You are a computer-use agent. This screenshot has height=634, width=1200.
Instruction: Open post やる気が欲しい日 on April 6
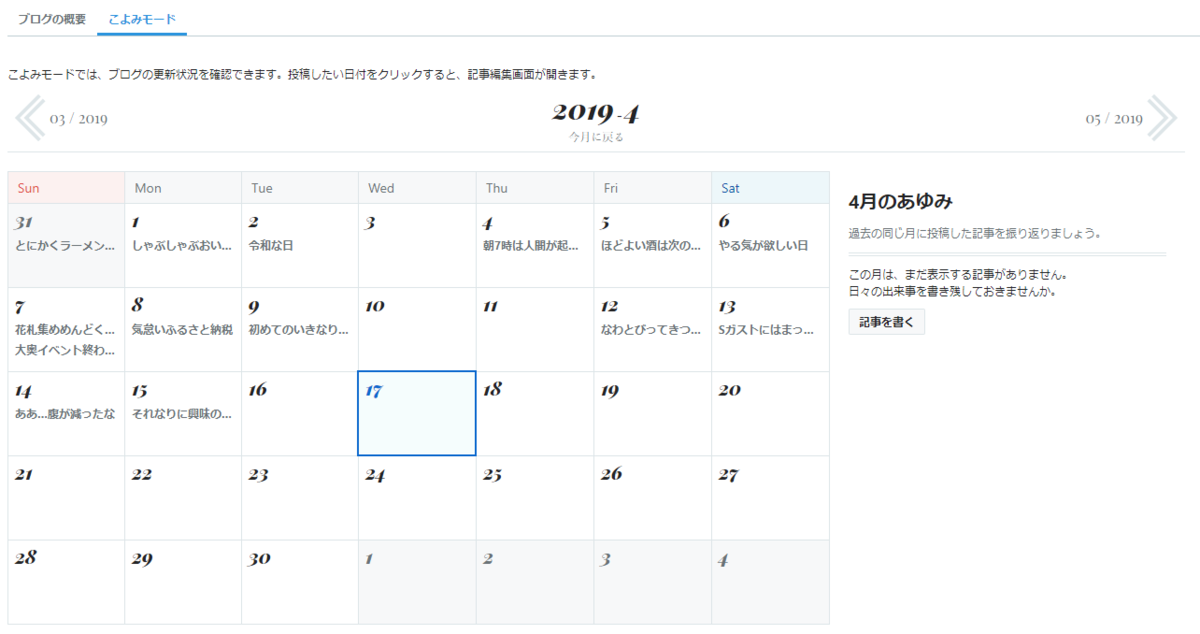(765, 245)
